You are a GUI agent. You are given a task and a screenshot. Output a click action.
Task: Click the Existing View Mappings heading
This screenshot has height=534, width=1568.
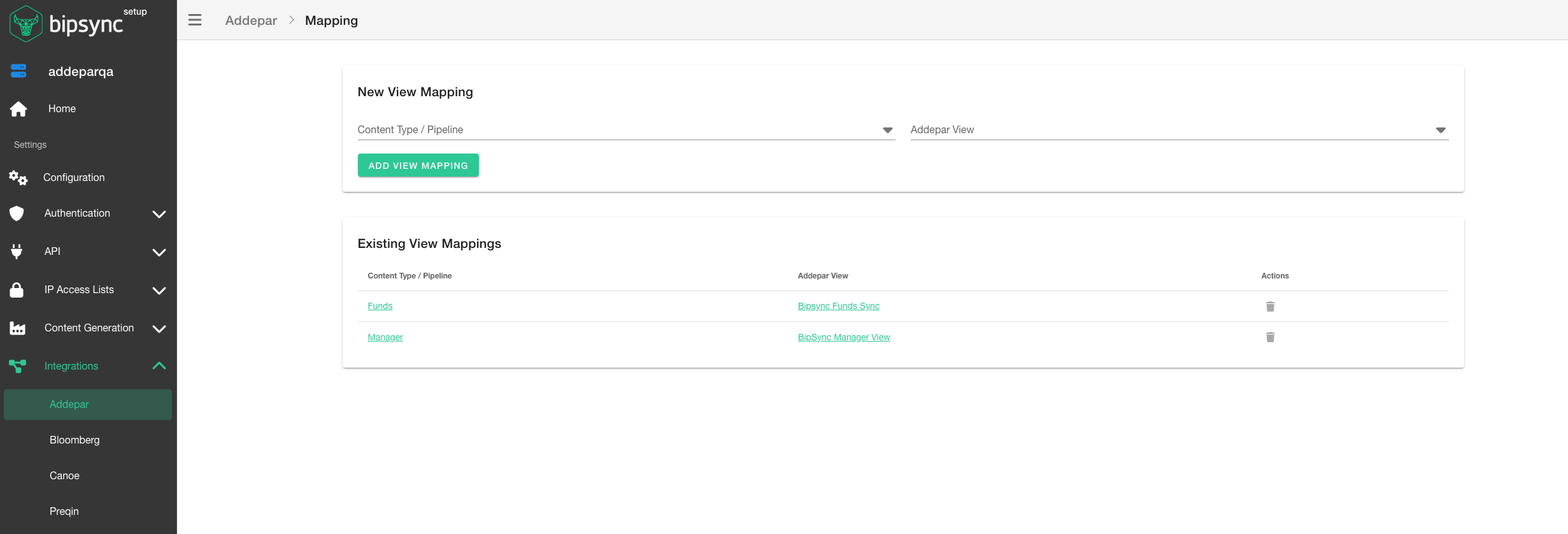[x=429, y=244]
